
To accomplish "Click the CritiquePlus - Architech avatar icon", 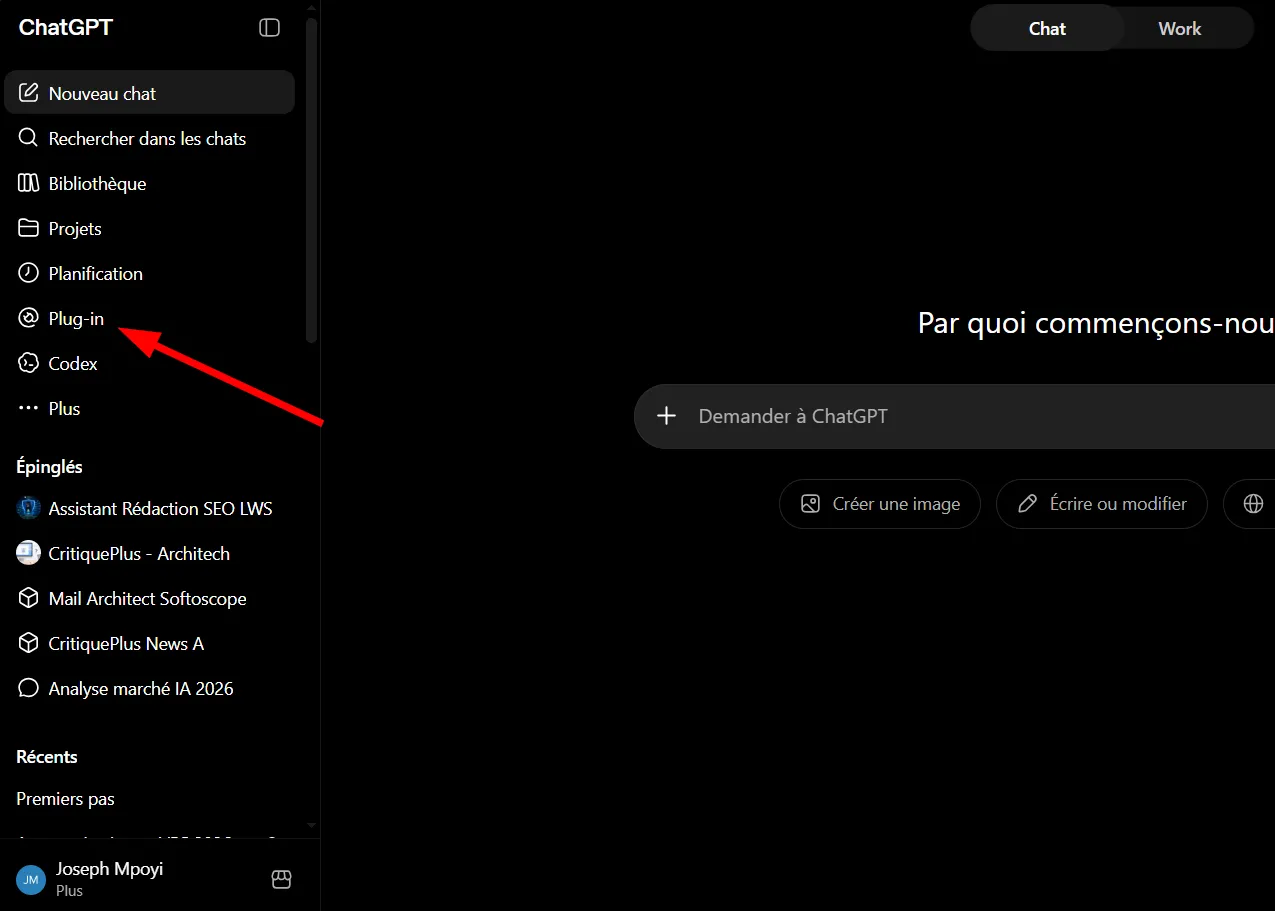I will pos(29,553).
